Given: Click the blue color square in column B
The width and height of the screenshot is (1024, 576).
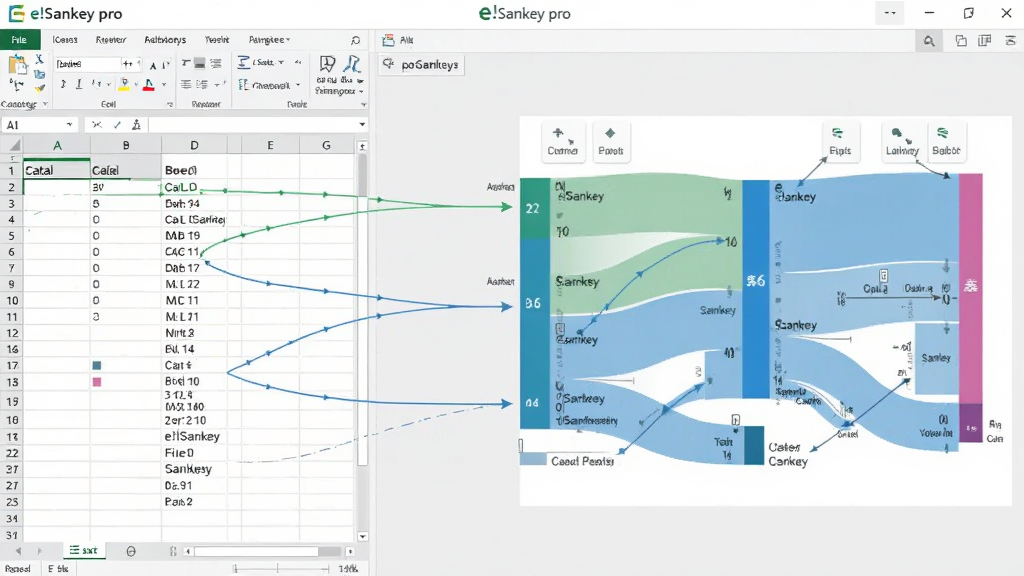Looking at the screenshot, I should click(x=97, y=366).
